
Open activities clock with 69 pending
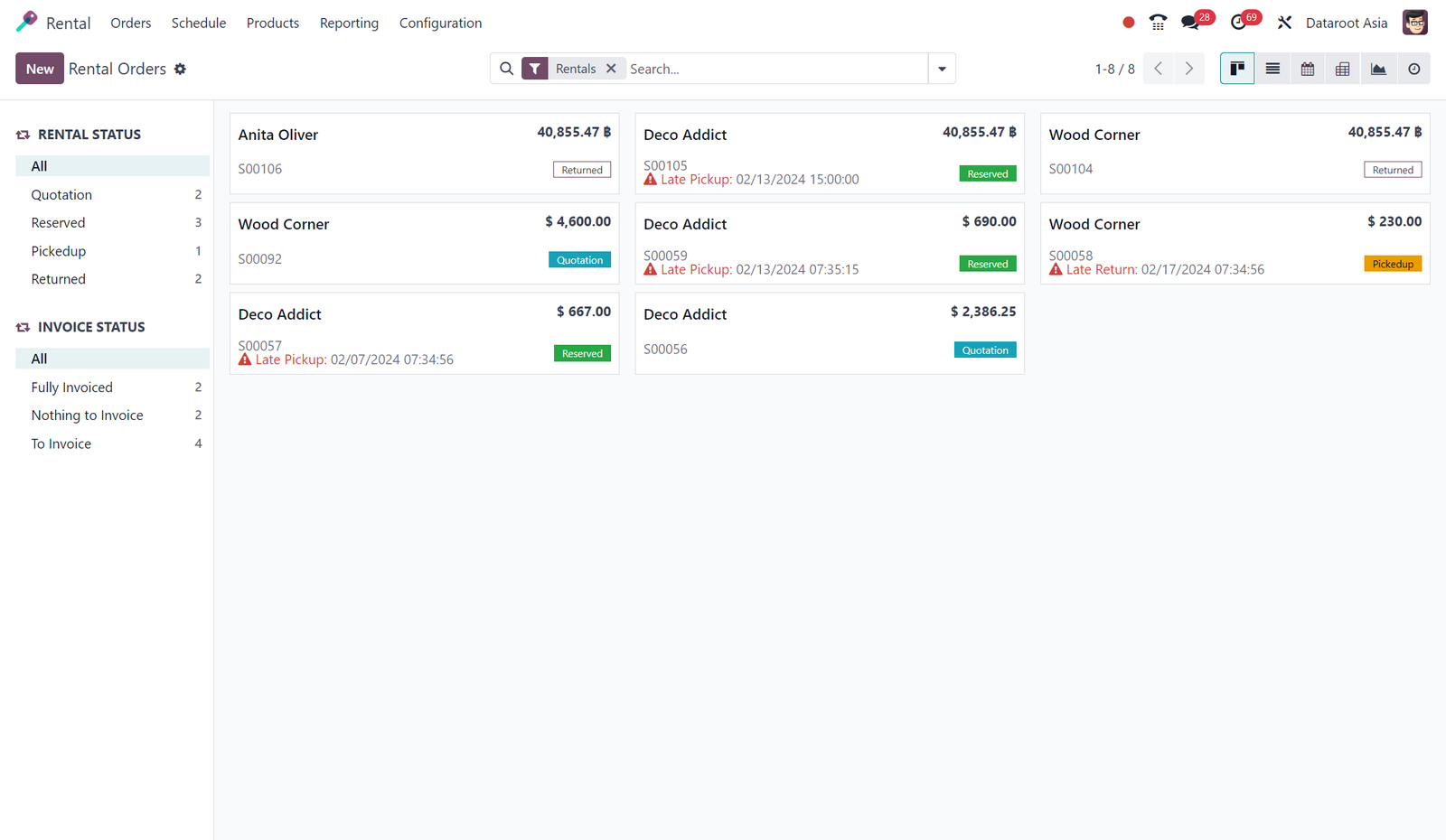pos(1245,21)
